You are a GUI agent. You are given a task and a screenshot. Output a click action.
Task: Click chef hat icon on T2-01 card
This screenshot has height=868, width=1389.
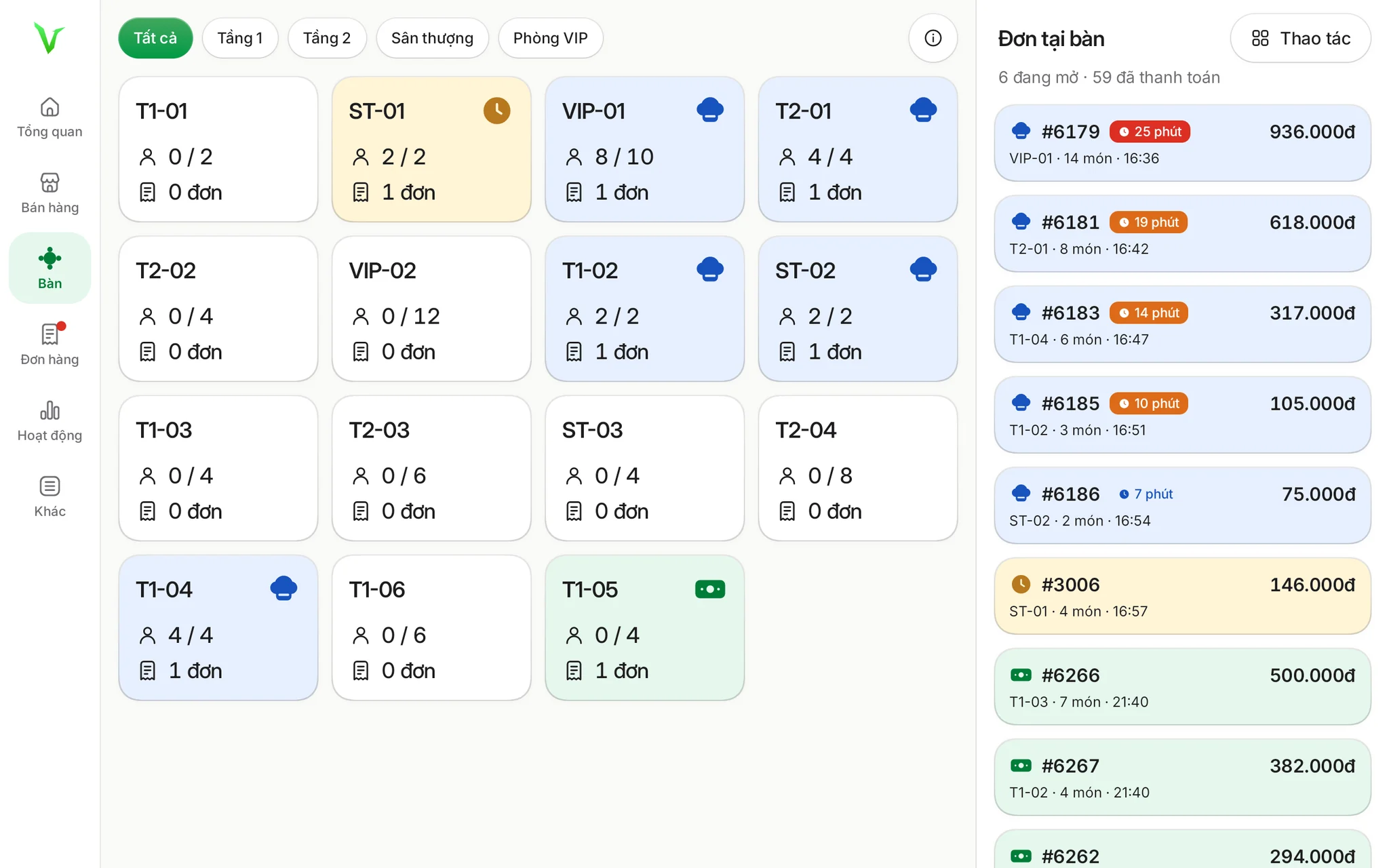pyautogui.click(x=923, y=110)
